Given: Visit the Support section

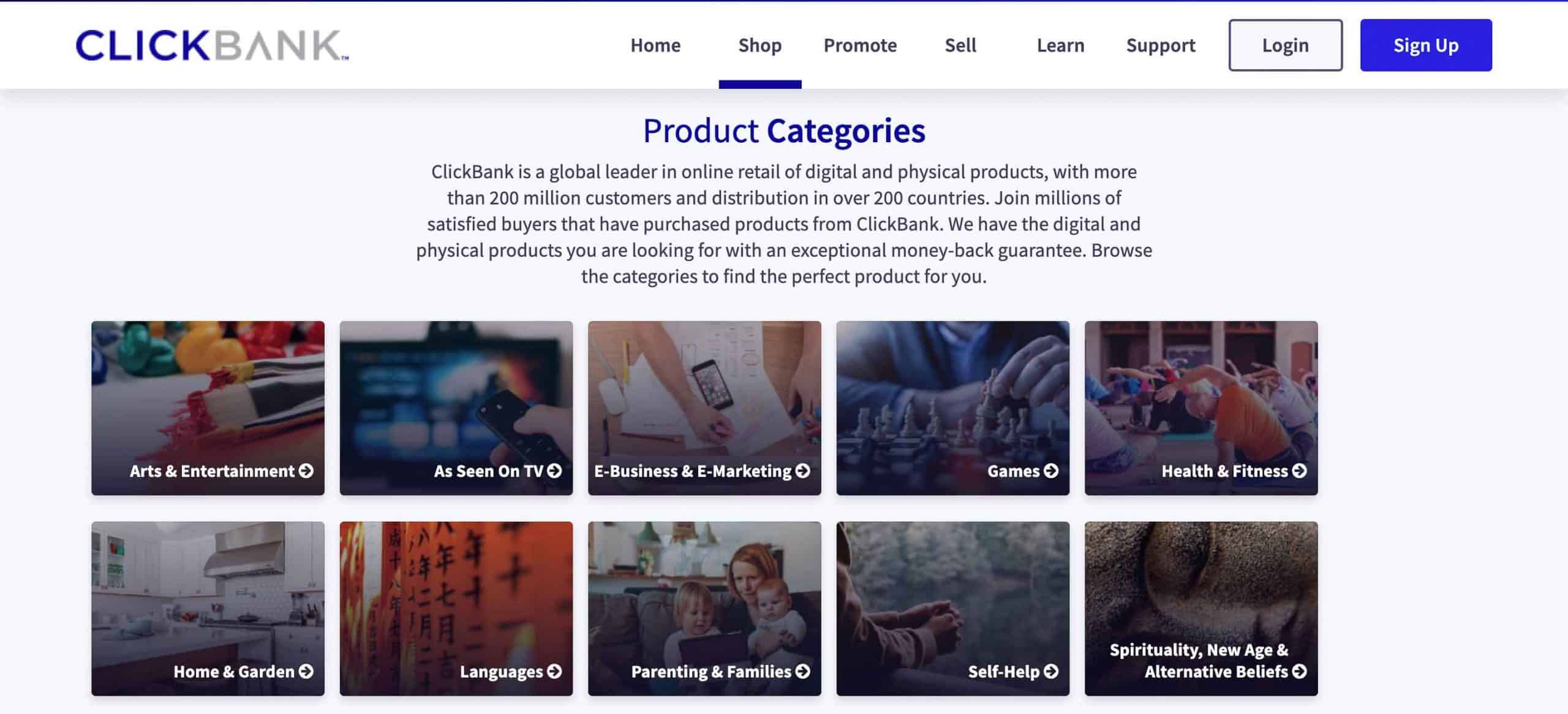Looking at the screenshot, I should click(x=1161, y=45).
